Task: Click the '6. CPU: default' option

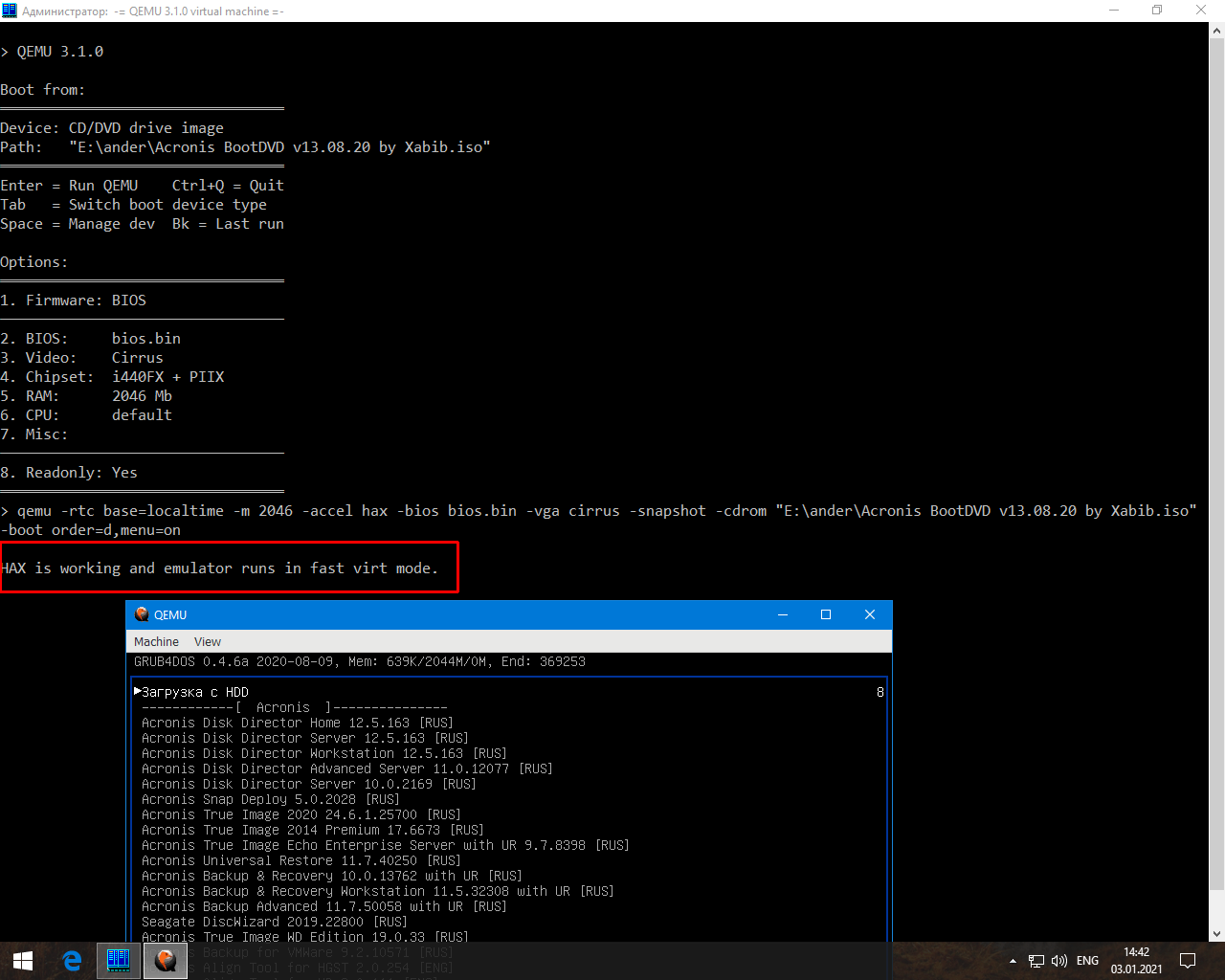Action: point(86,415)
